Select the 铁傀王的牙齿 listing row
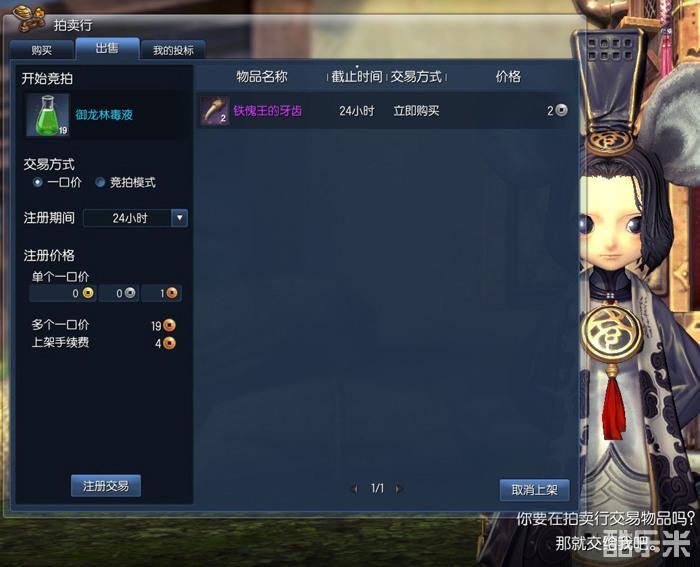 383,111
